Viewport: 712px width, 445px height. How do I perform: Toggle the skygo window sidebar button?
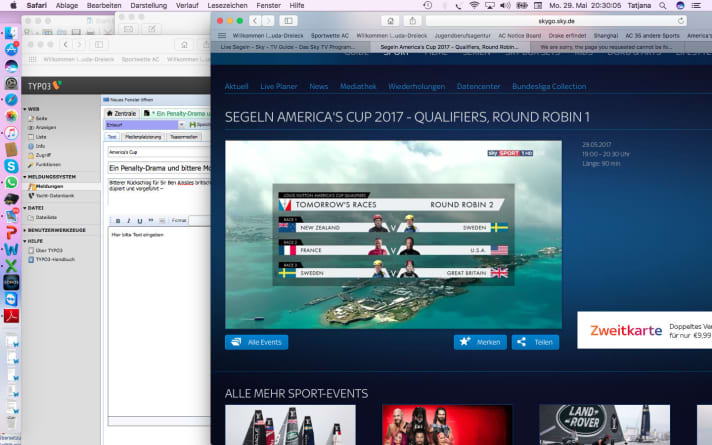[288, 21]
